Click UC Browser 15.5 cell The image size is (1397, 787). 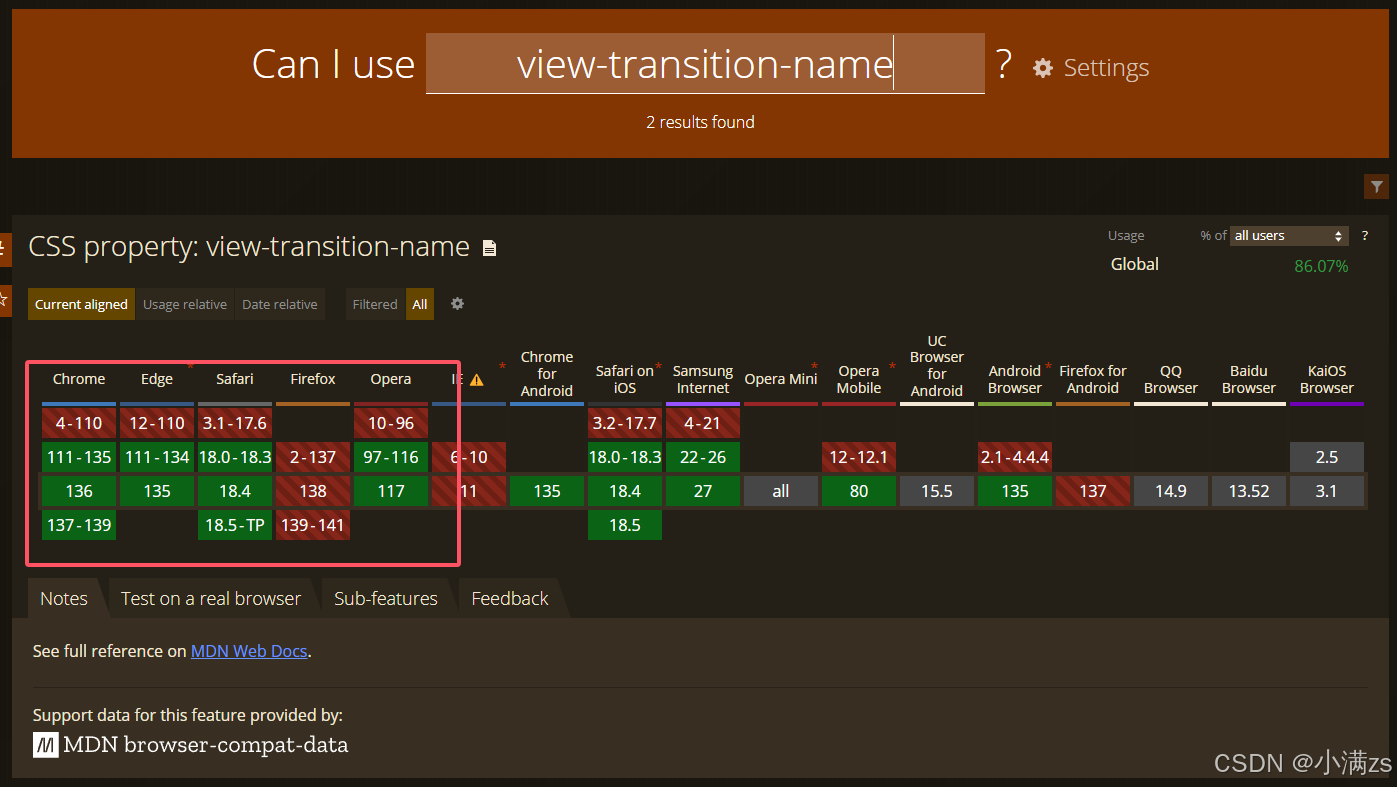(937, 491)
